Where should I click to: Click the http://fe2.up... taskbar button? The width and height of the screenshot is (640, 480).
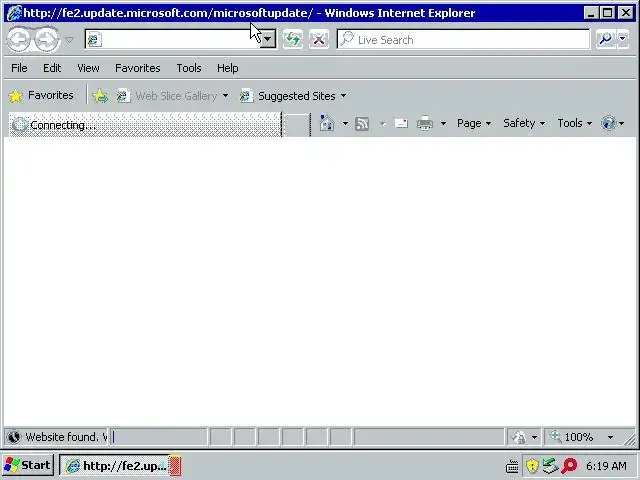[120, 466]
